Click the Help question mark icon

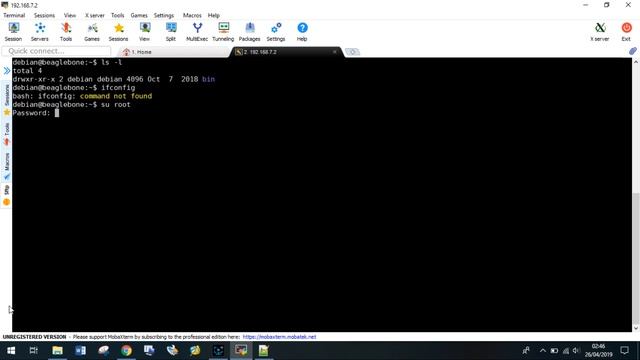point(302,32)
